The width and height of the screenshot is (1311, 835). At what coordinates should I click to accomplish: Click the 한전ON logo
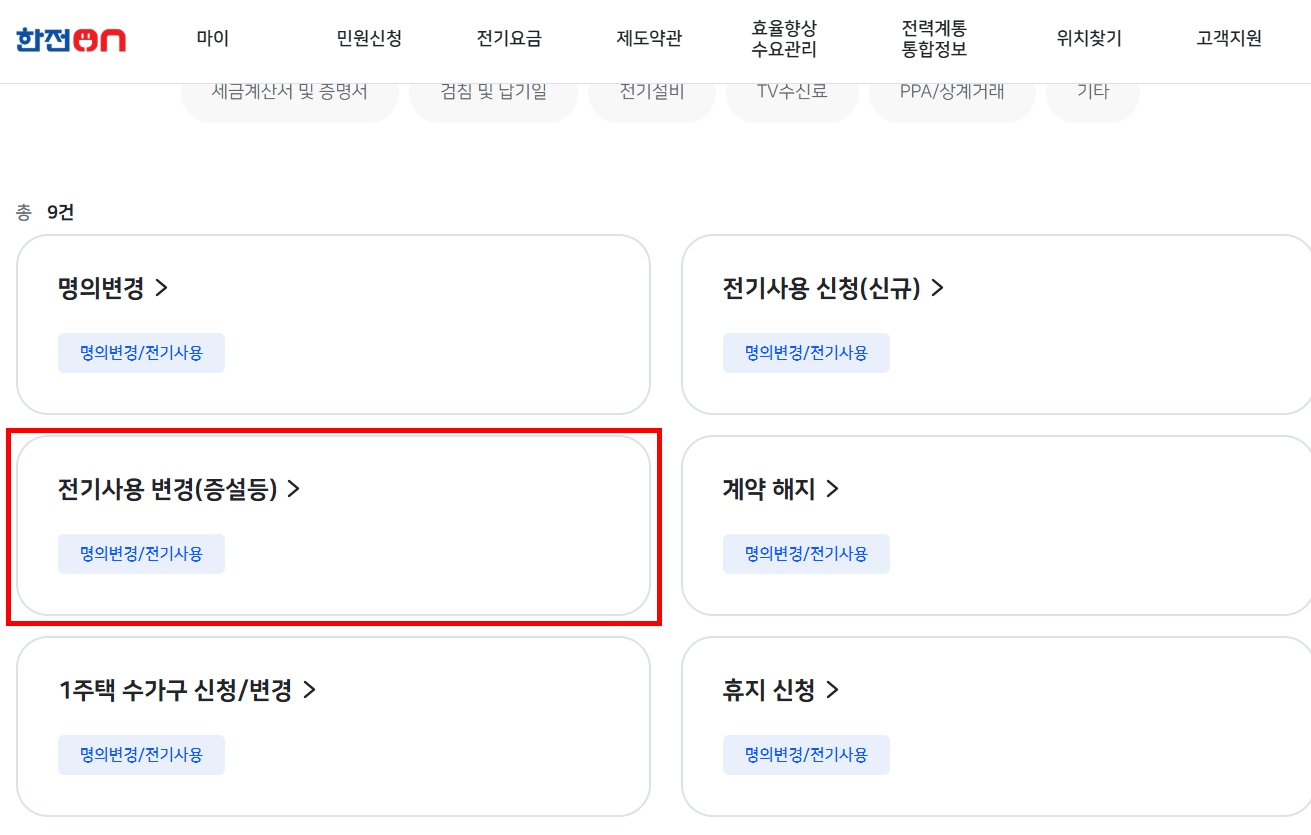pos(70,39)
